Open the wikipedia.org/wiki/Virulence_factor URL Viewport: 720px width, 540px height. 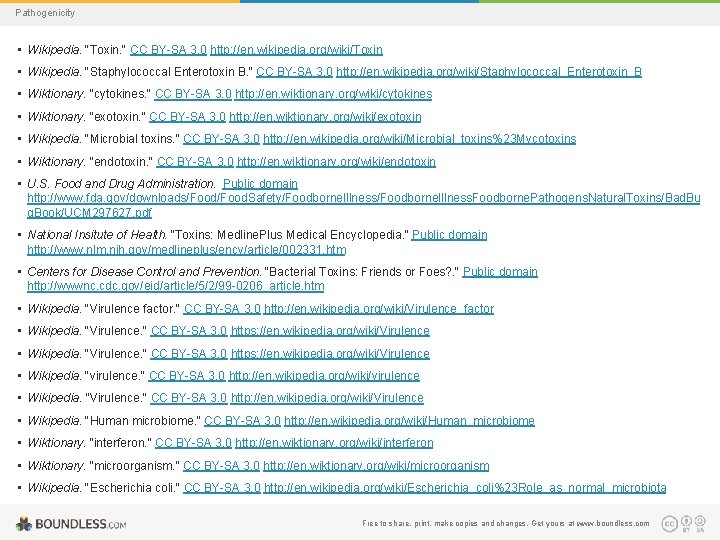pyautogui.click(x=379, y=309)
